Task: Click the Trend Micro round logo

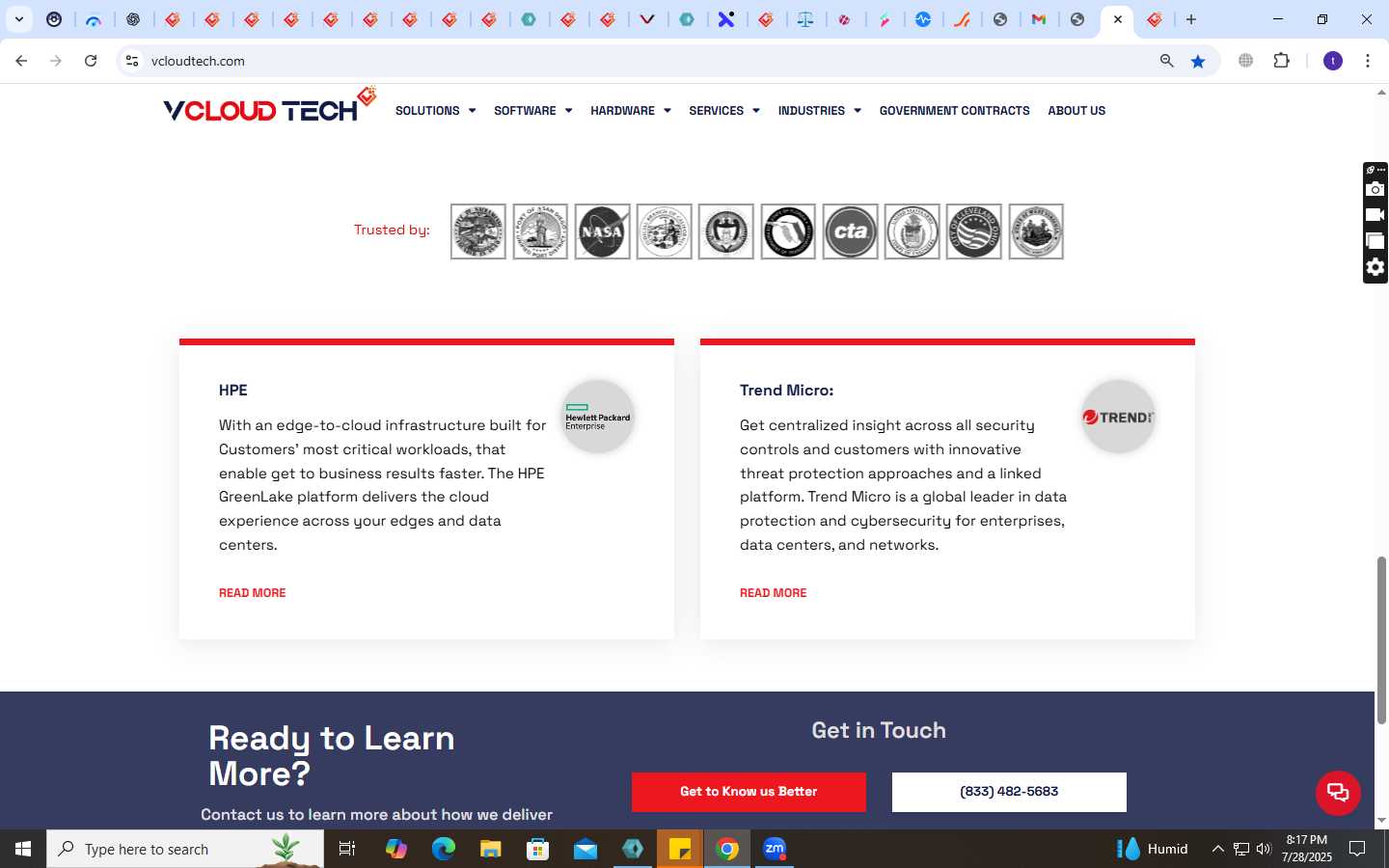Action: (x=1118, y=417)
